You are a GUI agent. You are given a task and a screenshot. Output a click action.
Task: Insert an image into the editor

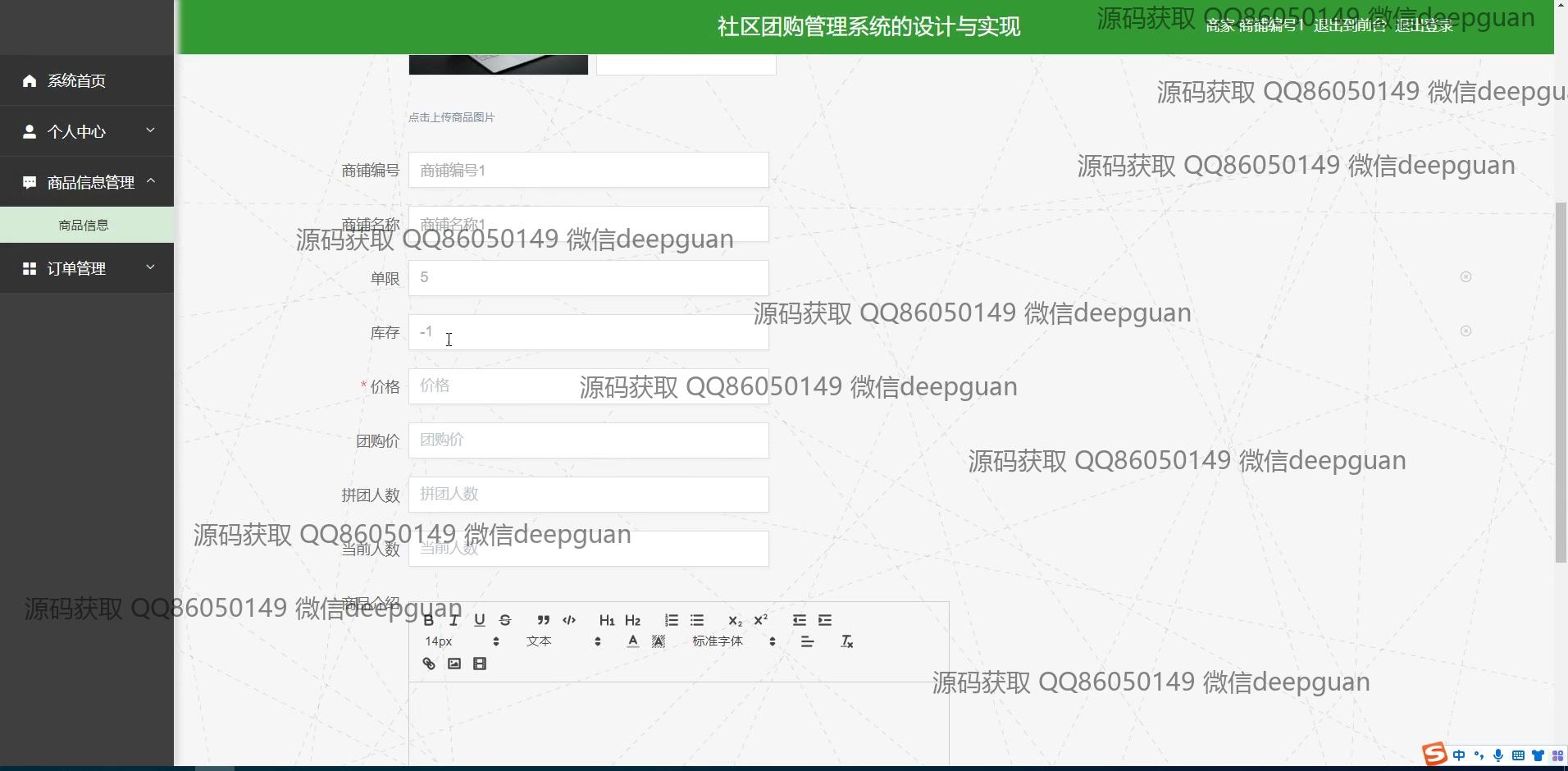point(454,664)
